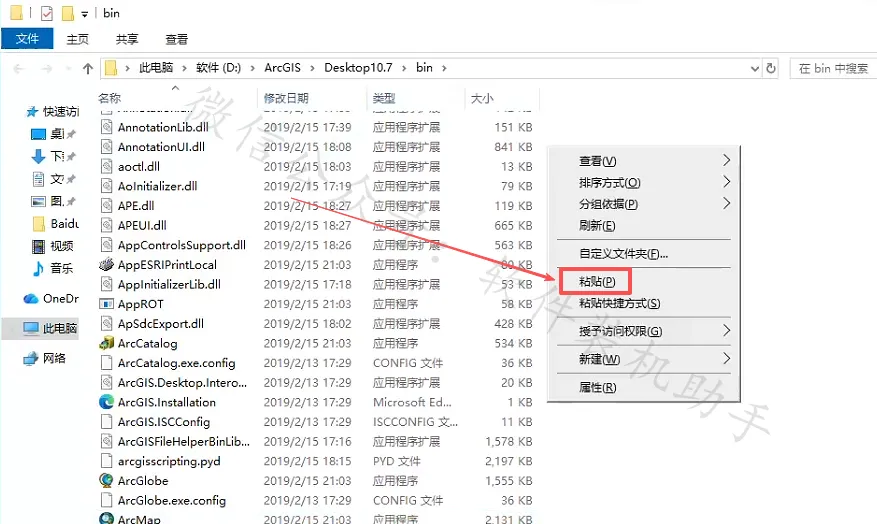This screenshot has width=877, height=524.
Task: Select aoctl.dll file
Action: pyautogui.click(x=139, y=166)
